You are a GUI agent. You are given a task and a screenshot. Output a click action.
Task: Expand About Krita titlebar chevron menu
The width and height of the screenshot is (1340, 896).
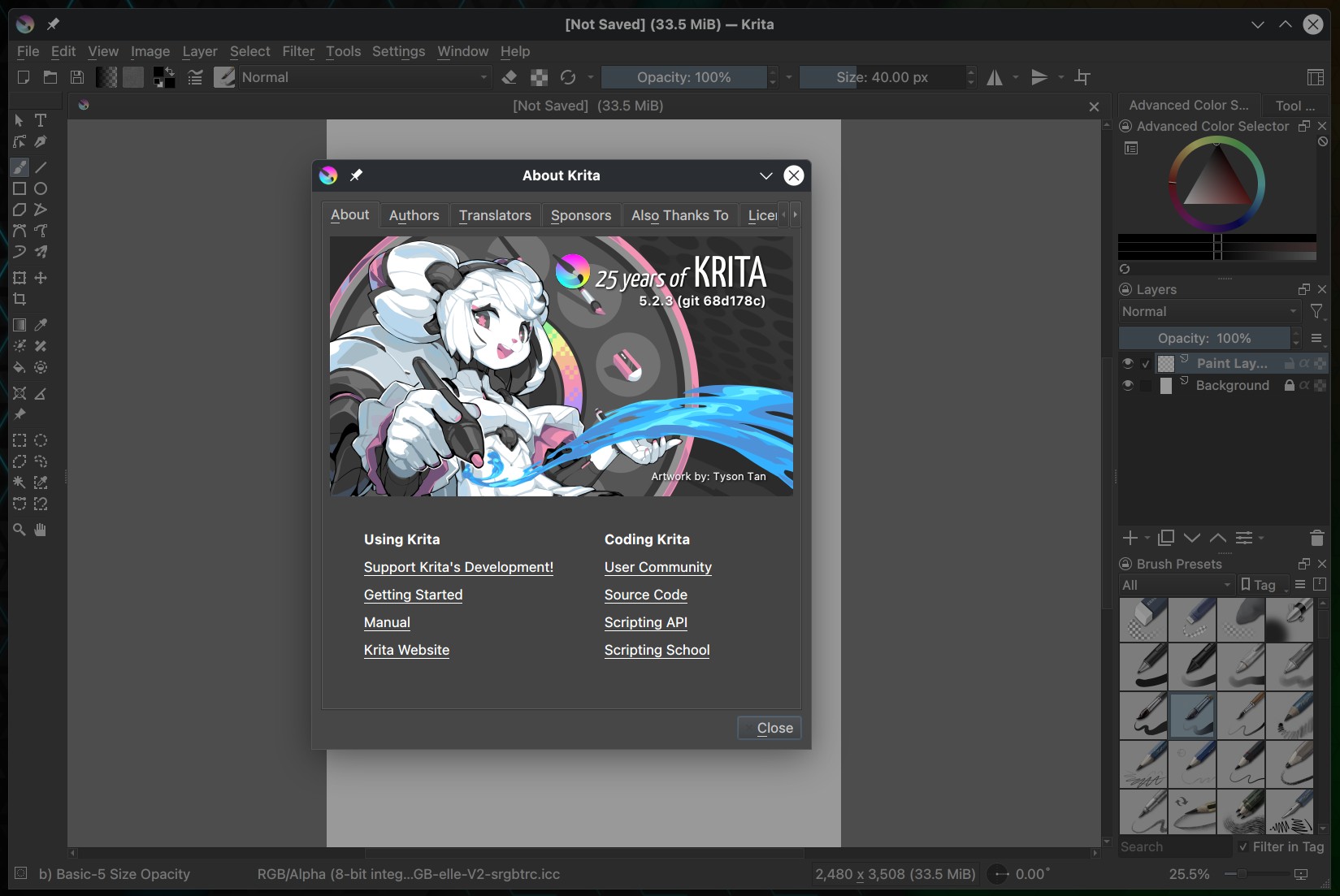765,175
